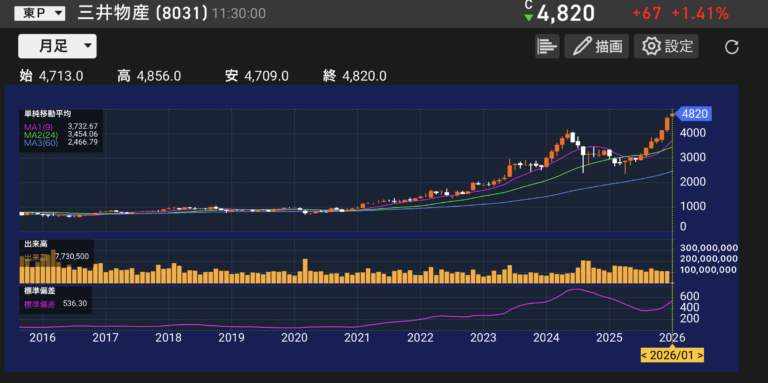Viewport: 768px width, 383px height.
Task: Open 設定 chart settings
Action: click(x=667, y=47)
